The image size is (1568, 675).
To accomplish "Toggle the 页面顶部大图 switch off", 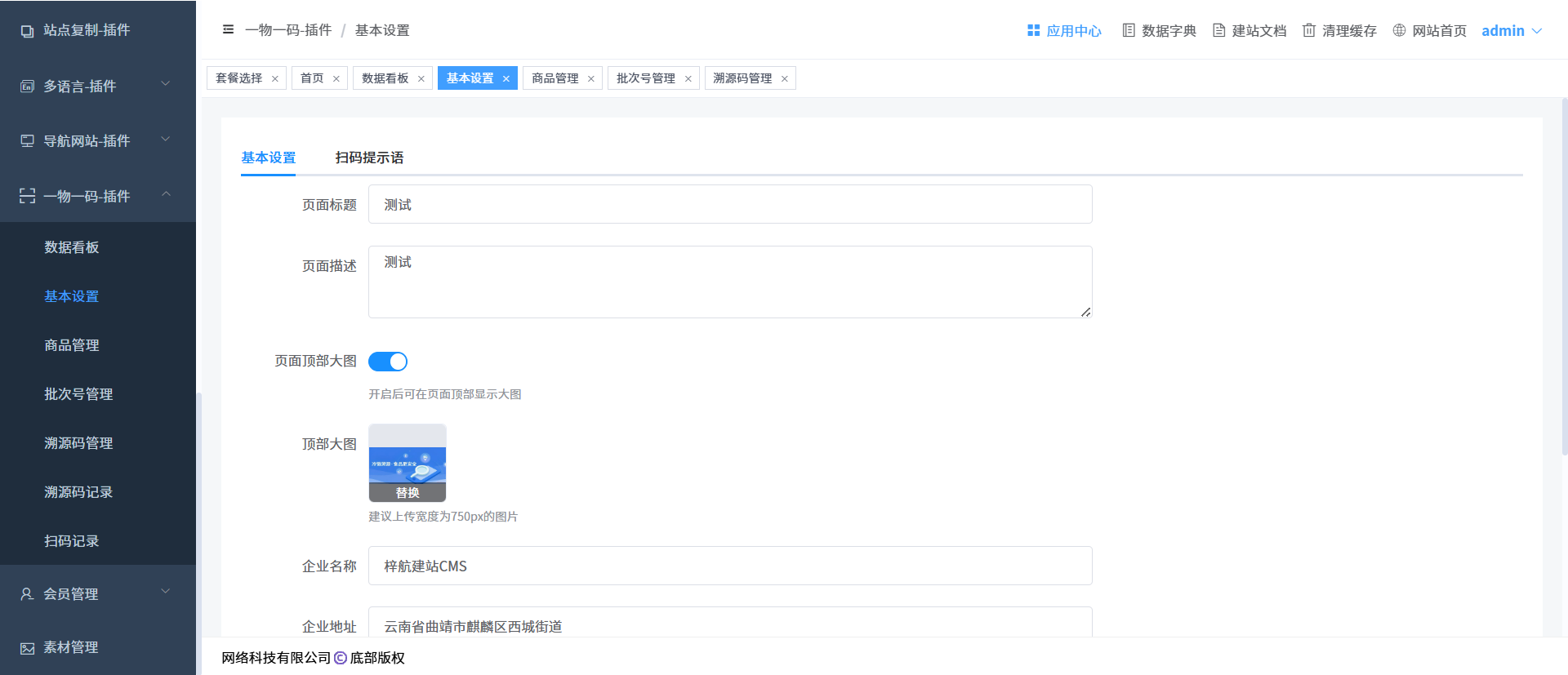I will click(x=388, y=362).
